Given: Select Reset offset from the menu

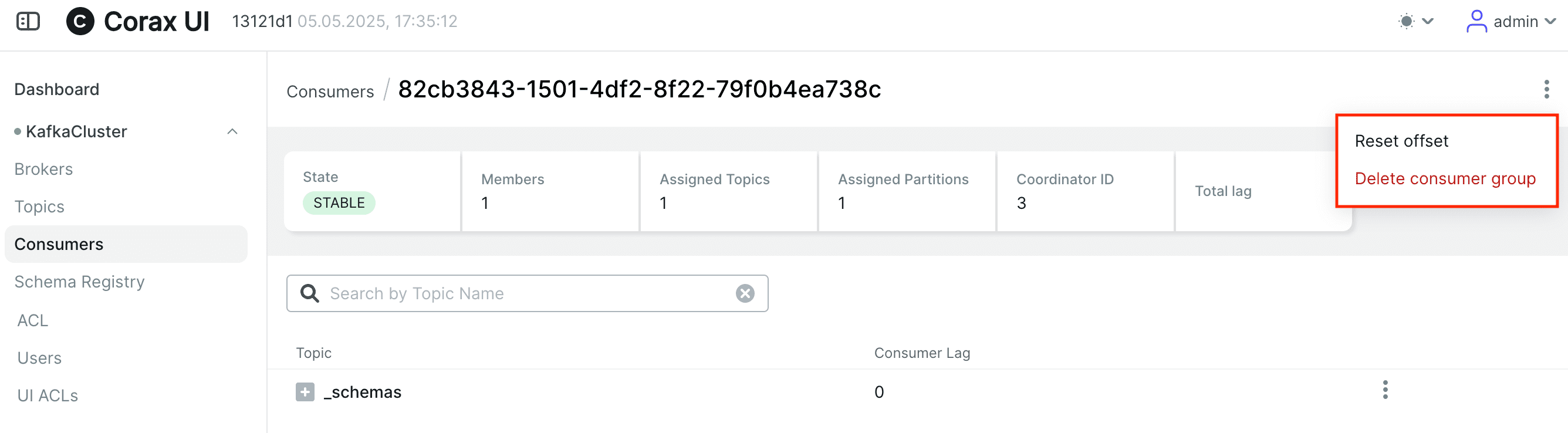Looking at the screenshot, I should (x=1401, y=141).
